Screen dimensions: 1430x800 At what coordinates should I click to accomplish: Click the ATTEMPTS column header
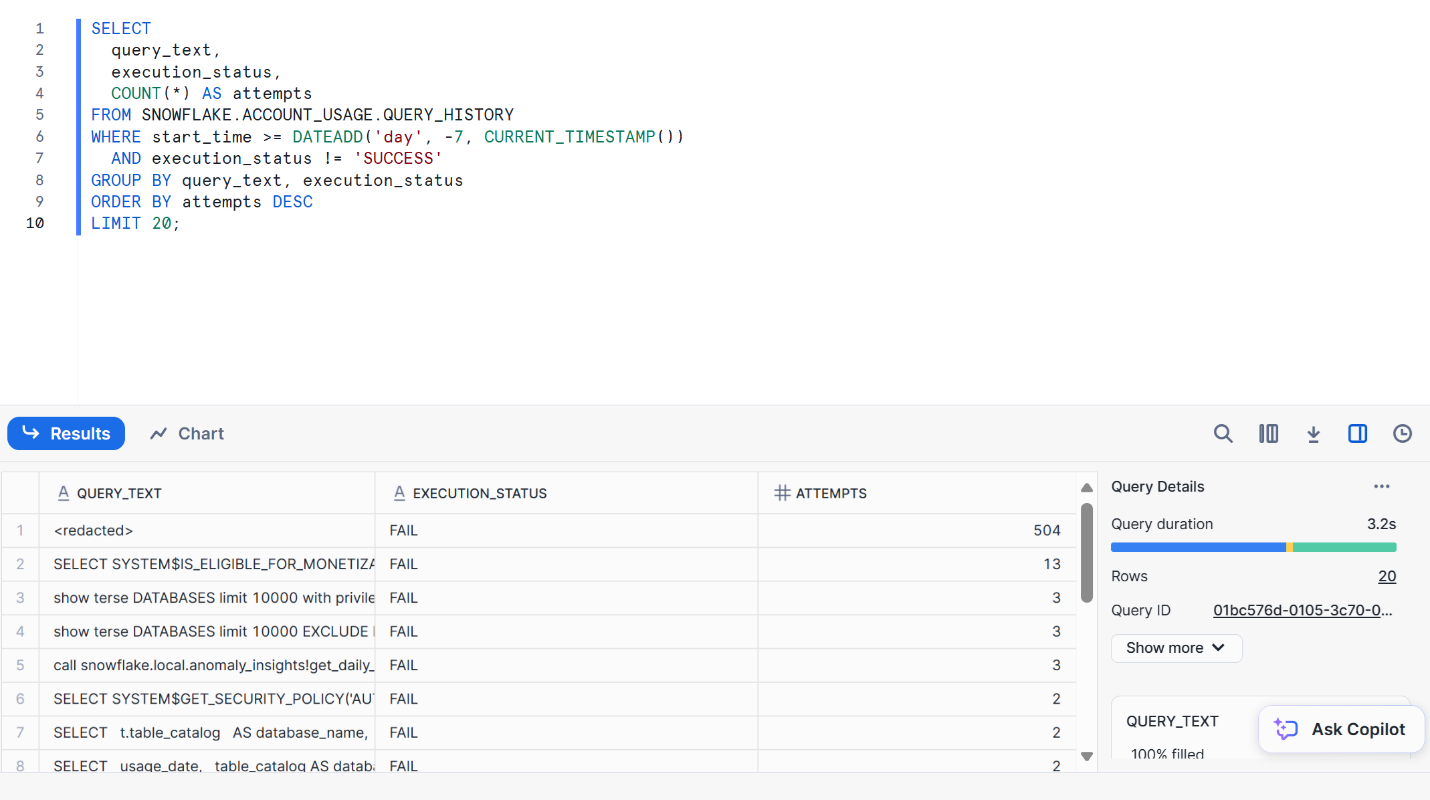pos(831,493)
